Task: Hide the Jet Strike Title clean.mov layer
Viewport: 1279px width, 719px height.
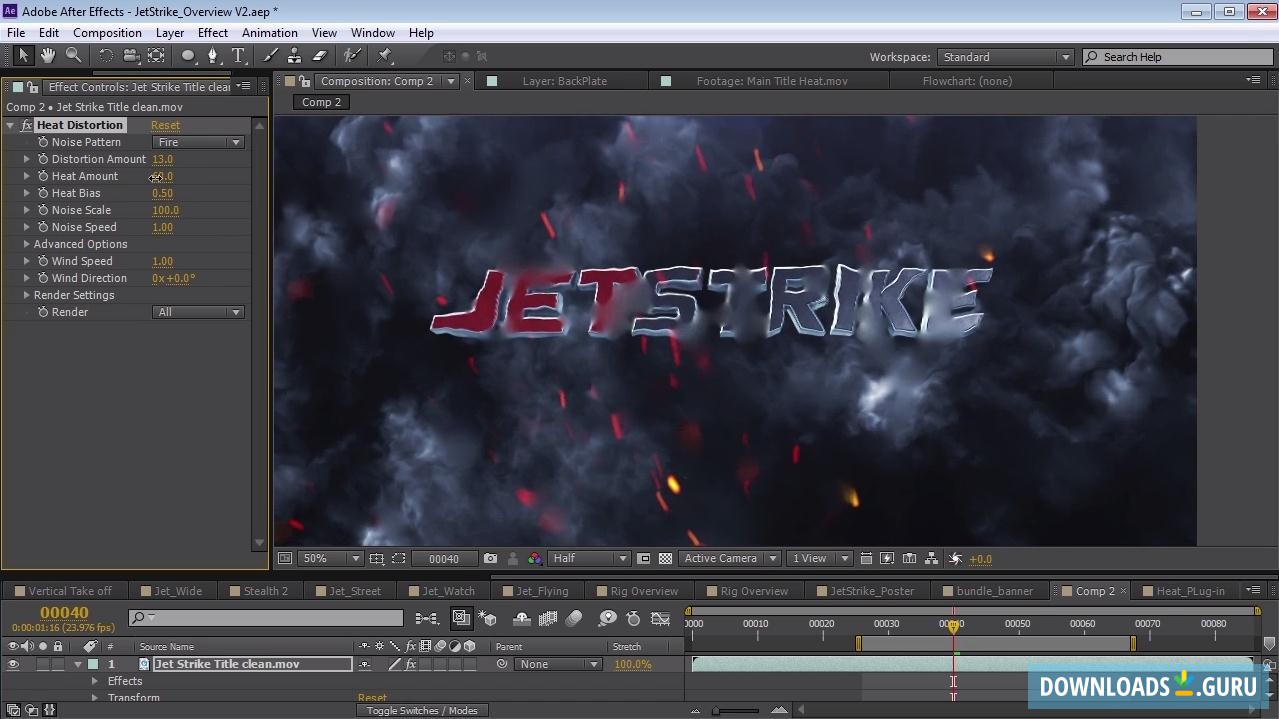Action: tap(13, 664)
